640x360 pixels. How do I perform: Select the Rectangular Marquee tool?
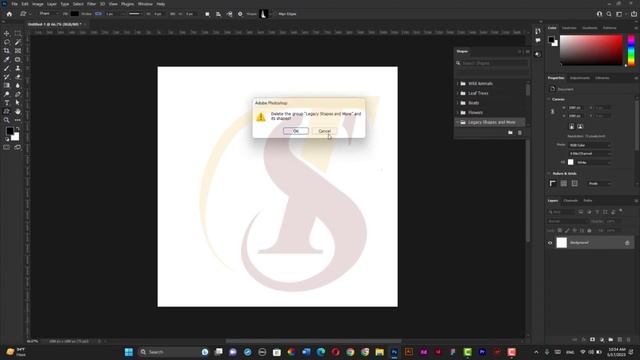point(18,33)
